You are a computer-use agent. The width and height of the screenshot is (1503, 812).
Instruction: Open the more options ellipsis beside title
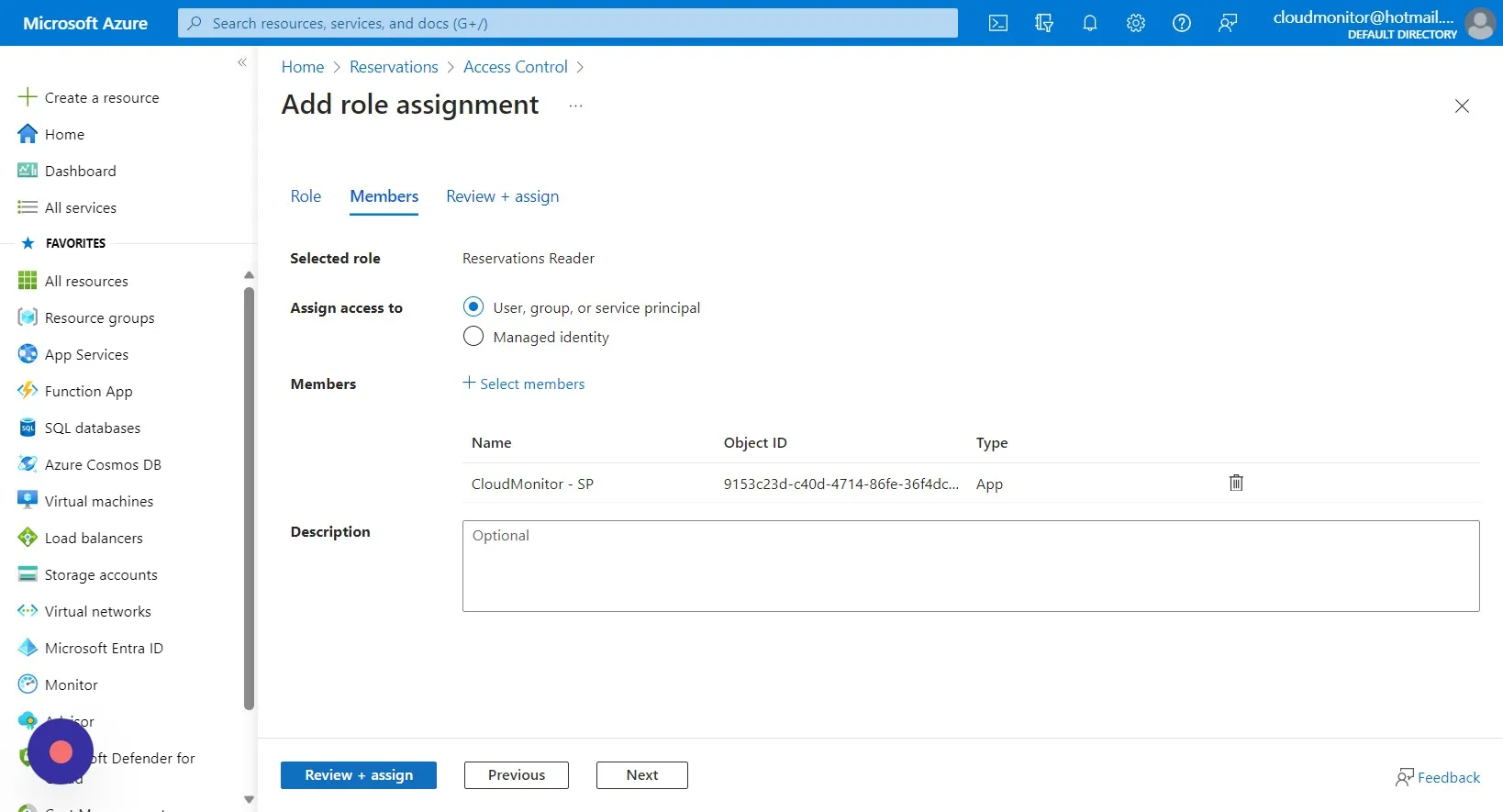click(575, 106)
